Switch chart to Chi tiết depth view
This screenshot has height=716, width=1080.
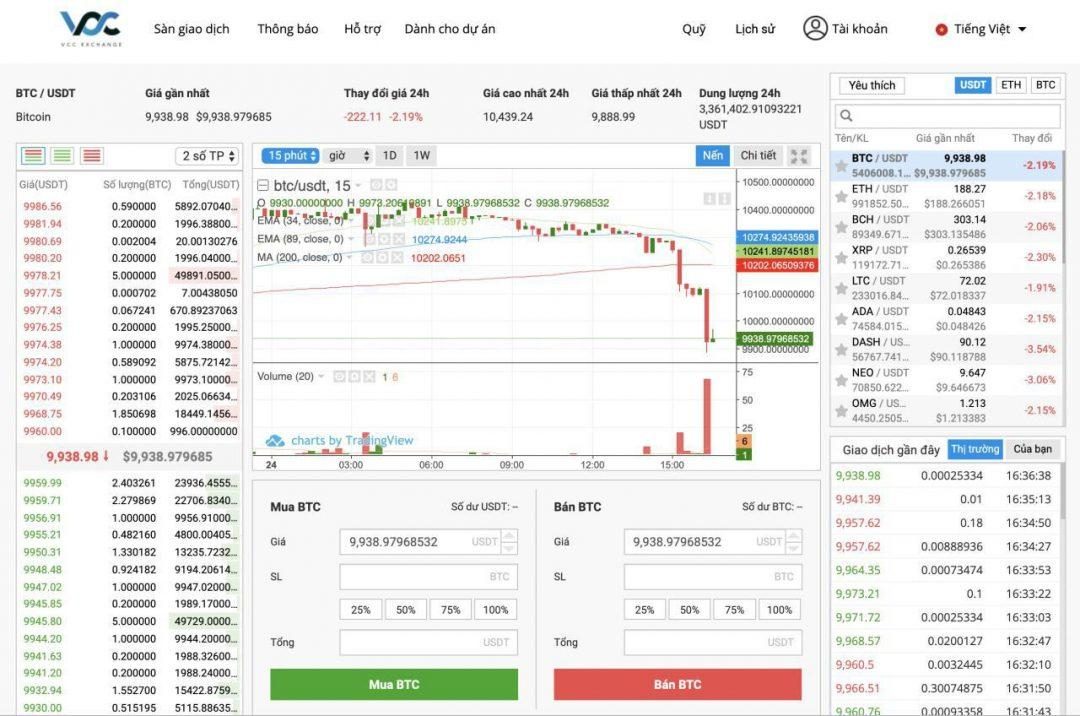758,156
